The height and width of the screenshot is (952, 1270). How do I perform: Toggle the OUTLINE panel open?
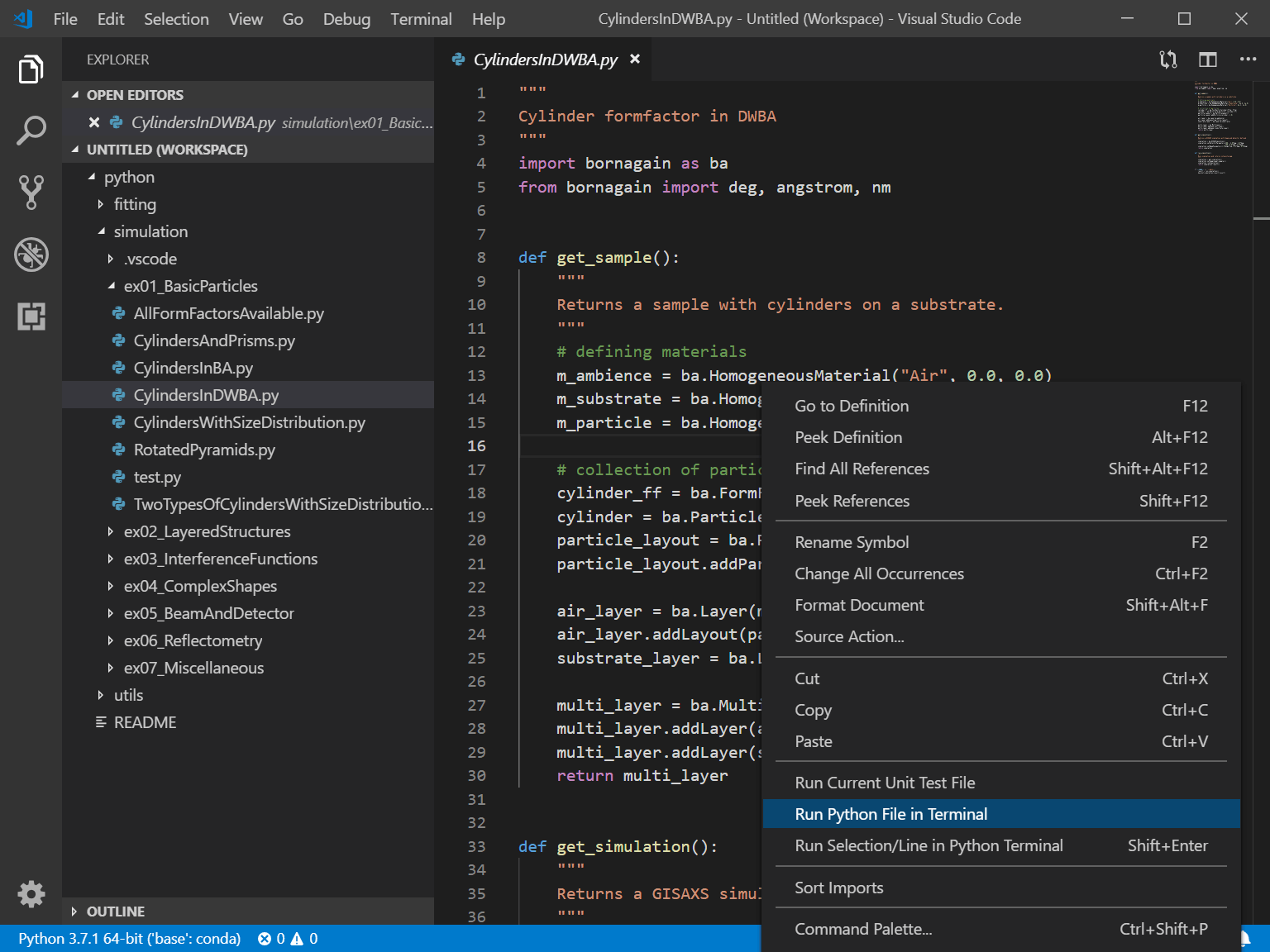(x=116, y=911)
